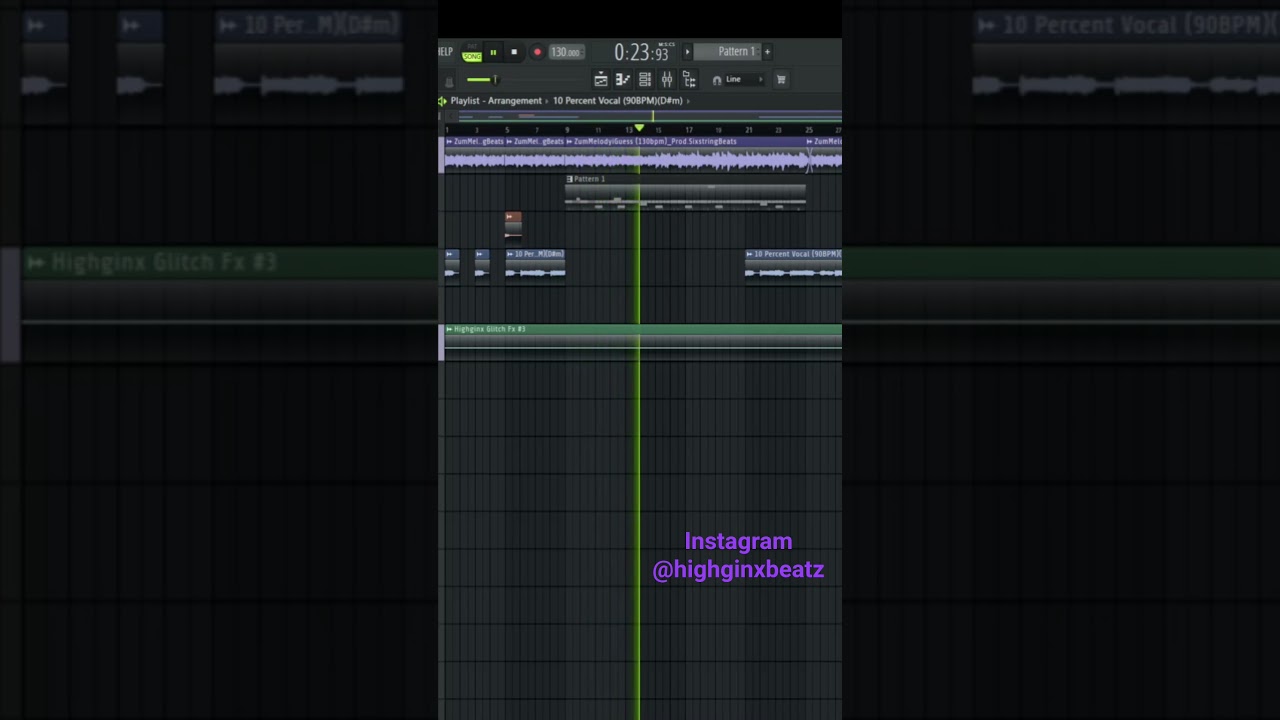Click '10 Percent Vocal (90BPM)(D#m)' breadcrumb
This screenshot has width=1280, height=720.
click(x=618, y=101)
